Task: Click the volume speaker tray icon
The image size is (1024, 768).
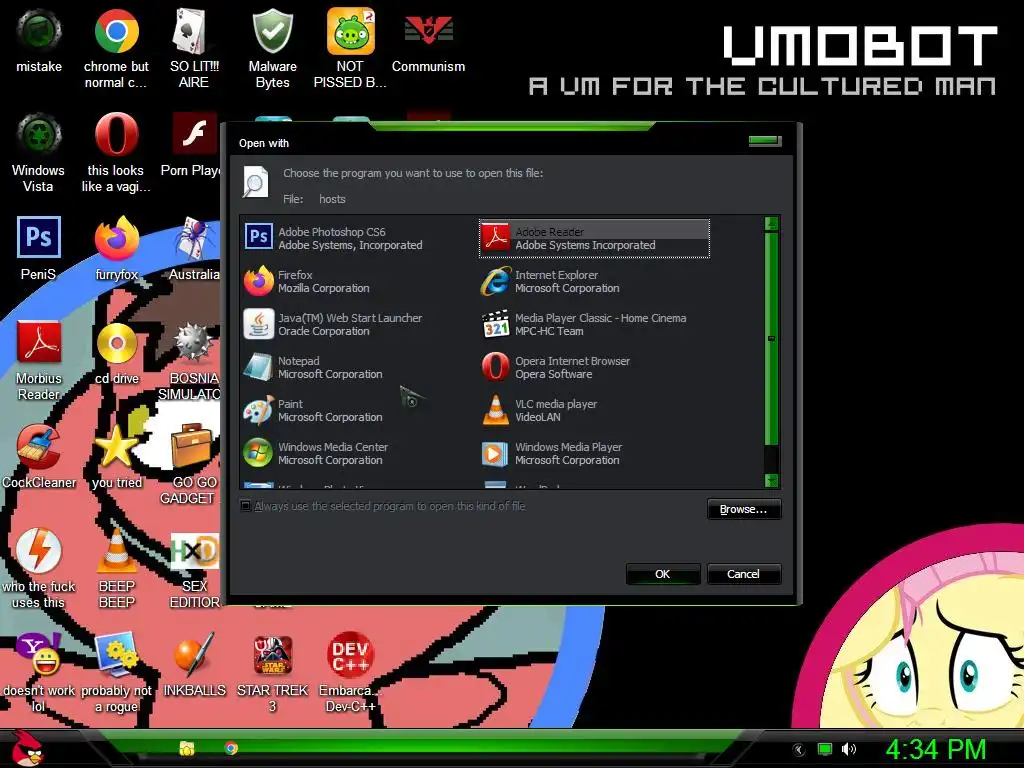Action: [x=848, y=749]
